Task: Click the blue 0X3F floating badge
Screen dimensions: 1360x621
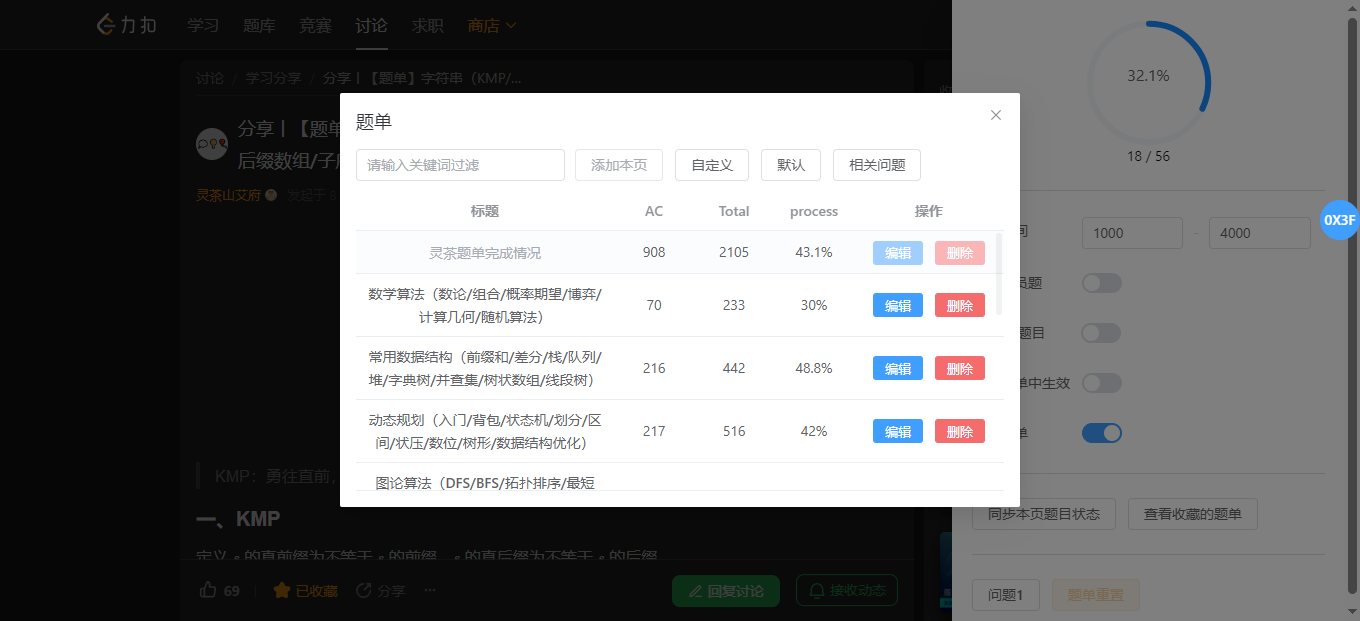Action: click(1339, 220)
